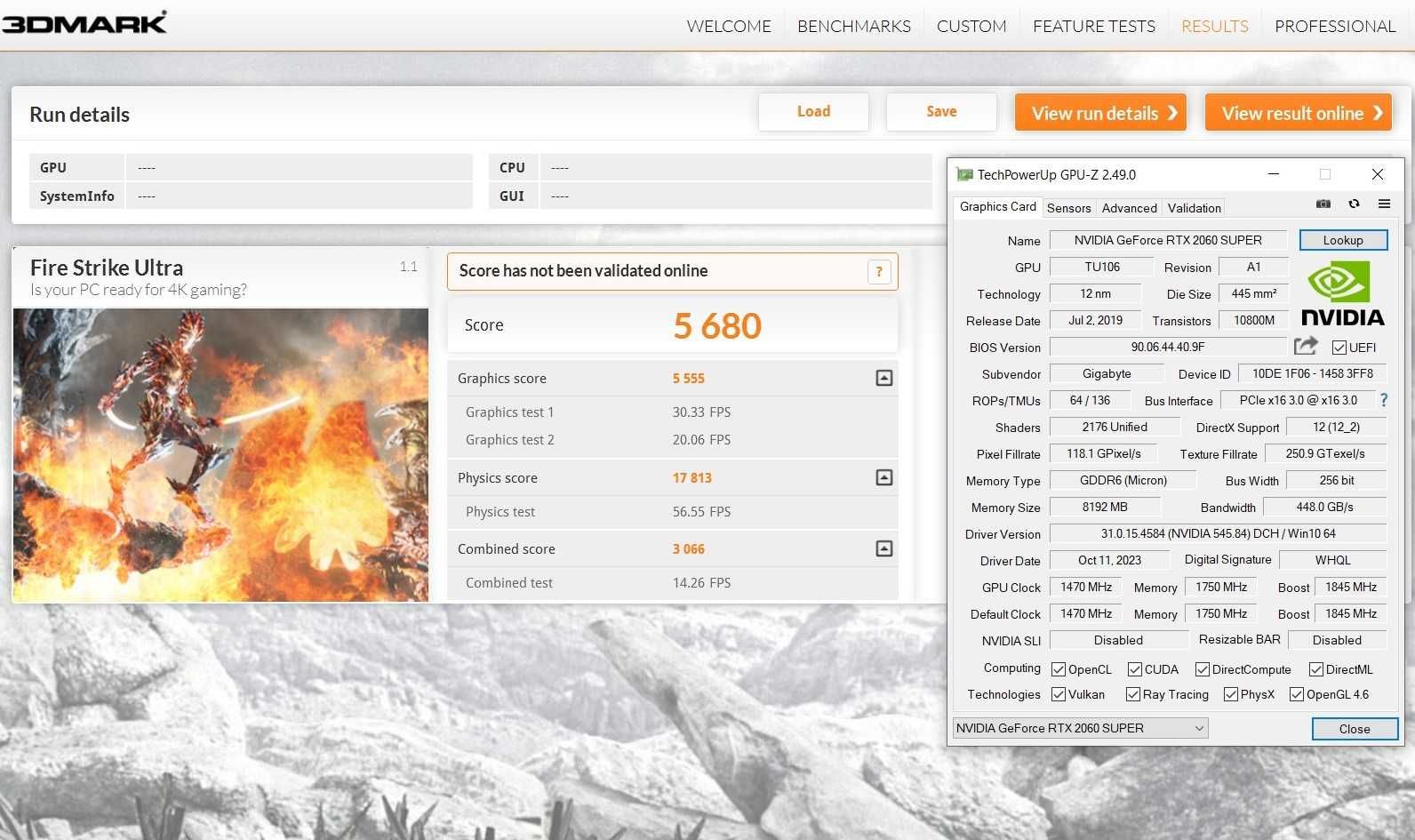Image resolution: width=1415 pixels, height=840 pixels.
Task: Click the BIOS Version field 90.06.44.40.9F
Action: 1168,347
